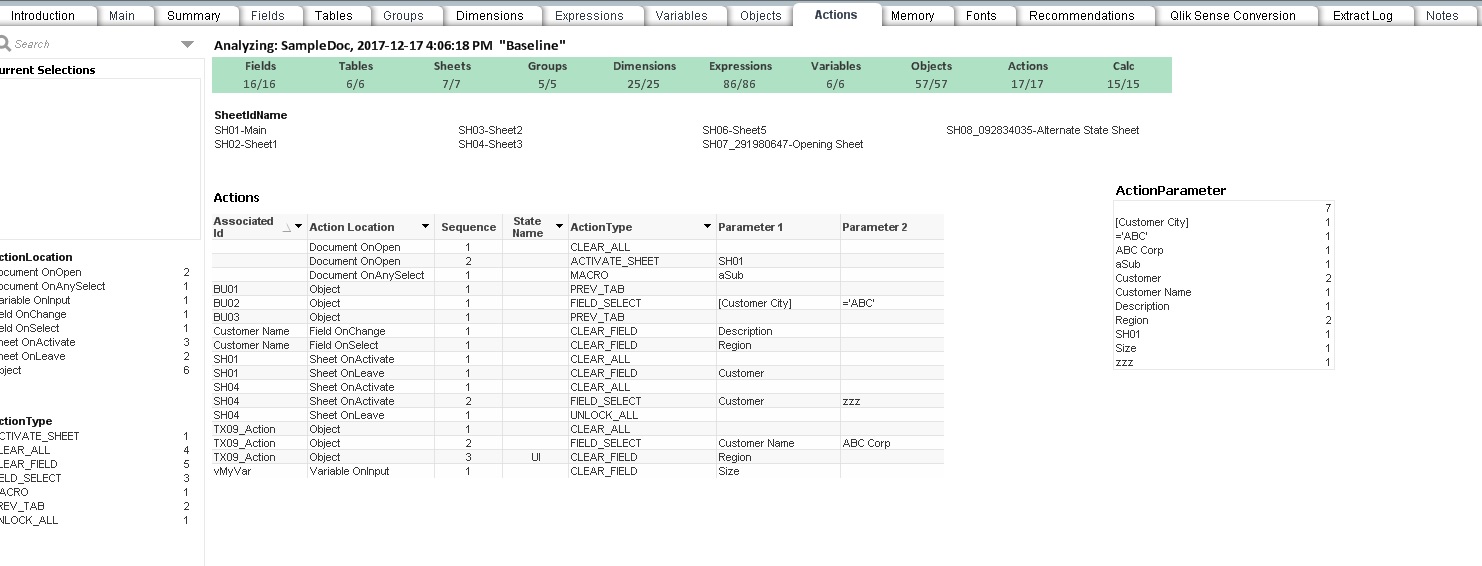Image resolution: width=1482 pixels, height=566 pixels.
Task: Open the Notes tab
Action: [x=1442, y=15]
